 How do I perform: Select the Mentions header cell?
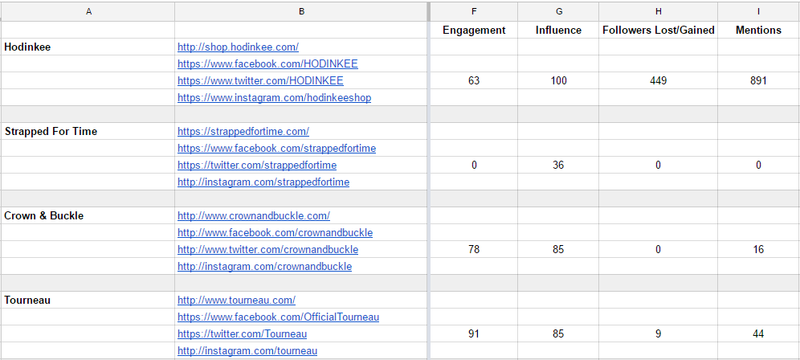[758, 30]
